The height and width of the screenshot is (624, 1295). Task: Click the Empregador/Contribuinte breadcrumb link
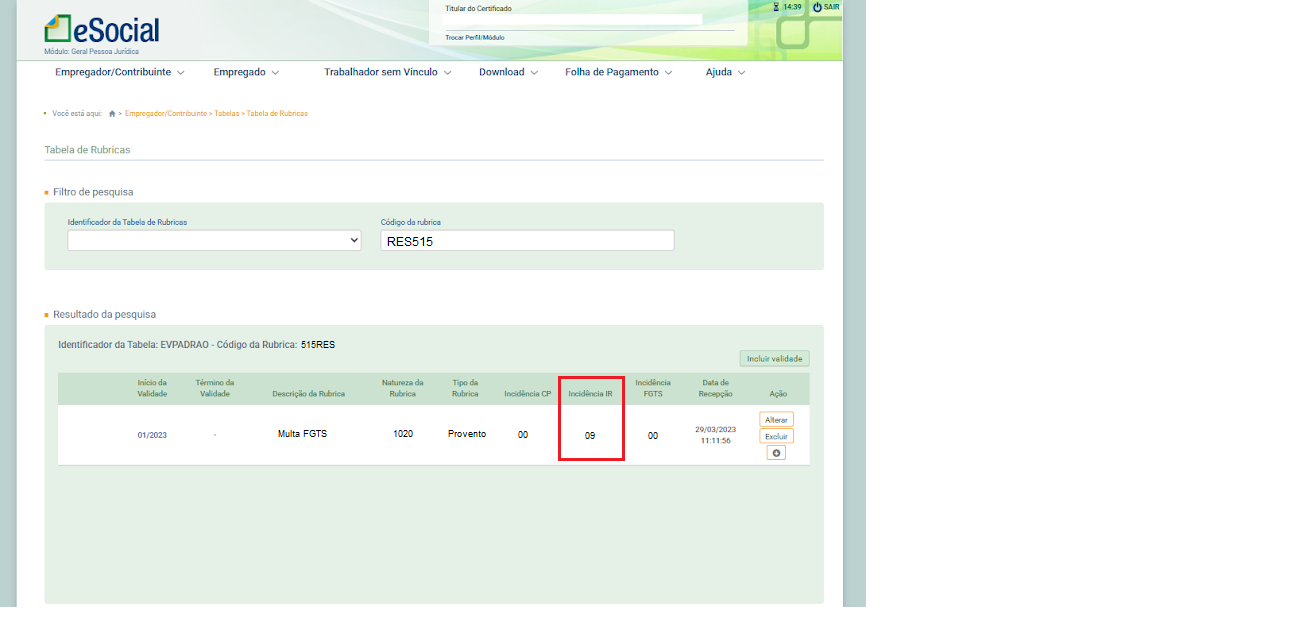(x=166, y=114)
